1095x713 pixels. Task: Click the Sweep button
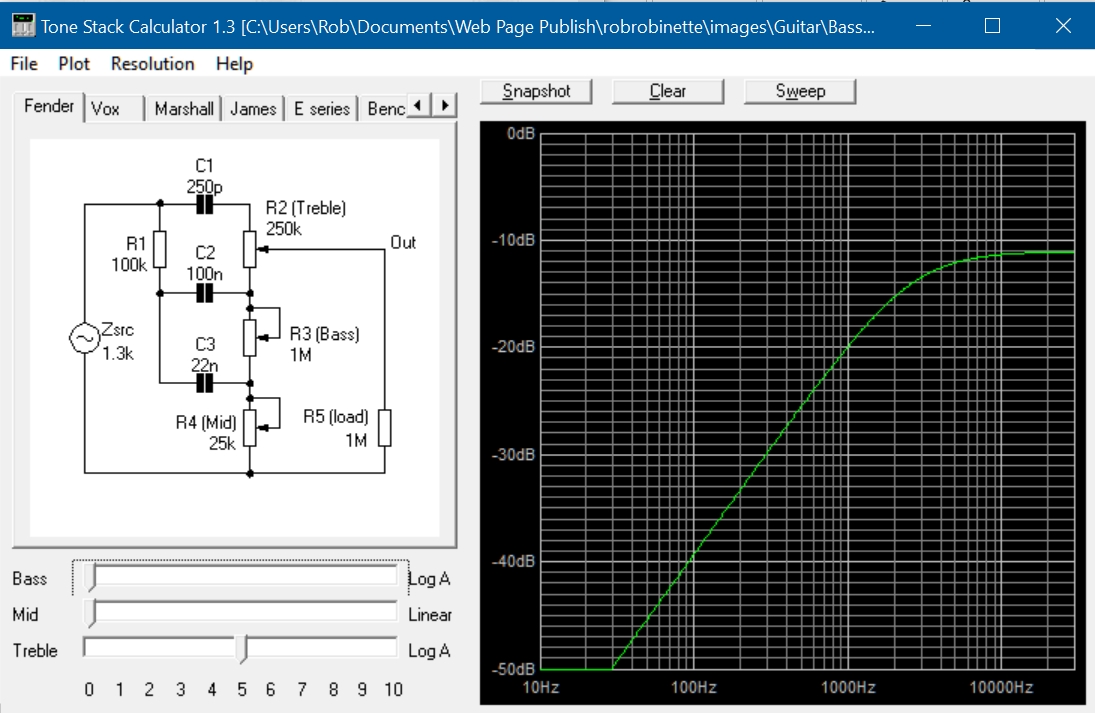pos(800,91)
